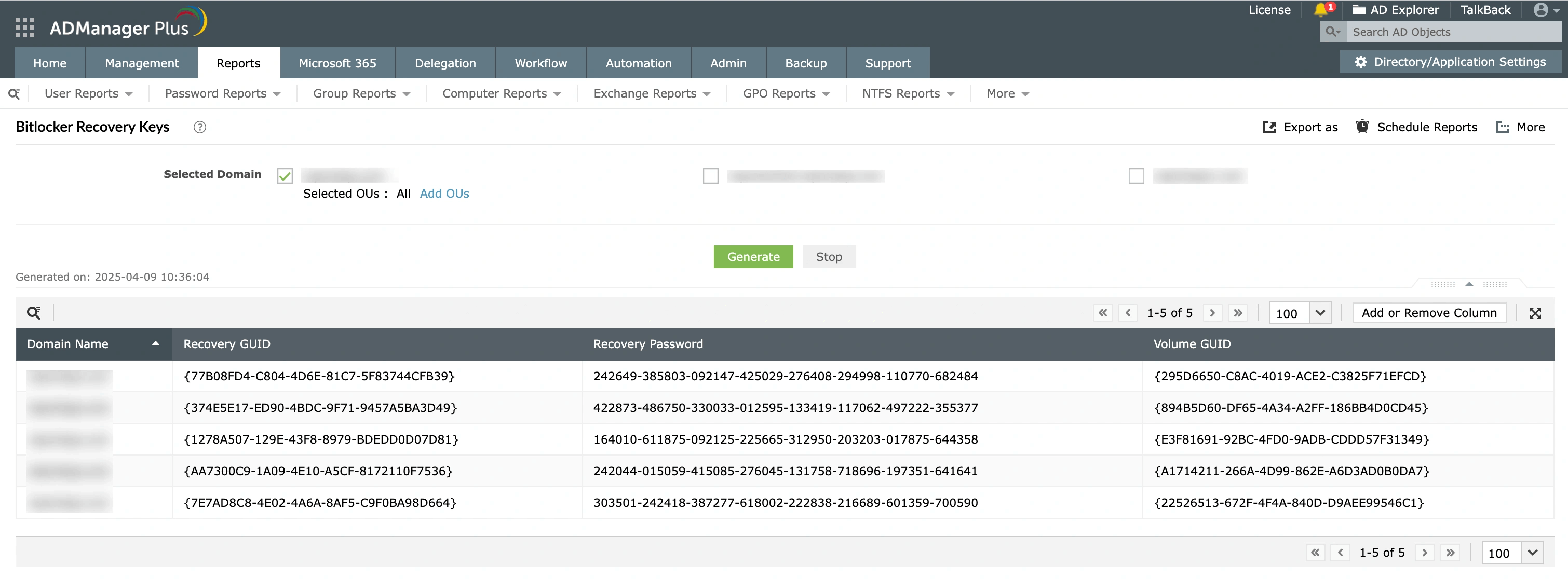Sort by the Domain Name column header
The height and width of the screenshot is (579, 1568).
(93, 344)
